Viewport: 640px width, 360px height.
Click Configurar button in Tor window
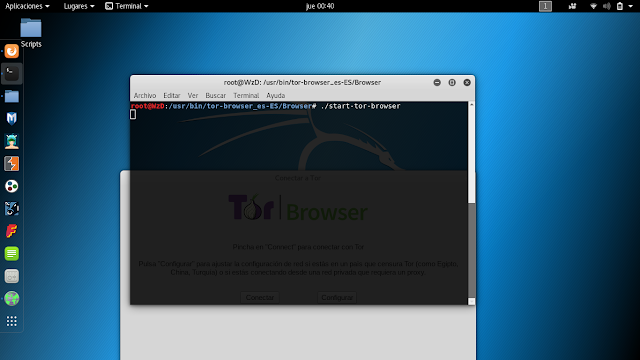pos(337,298)
